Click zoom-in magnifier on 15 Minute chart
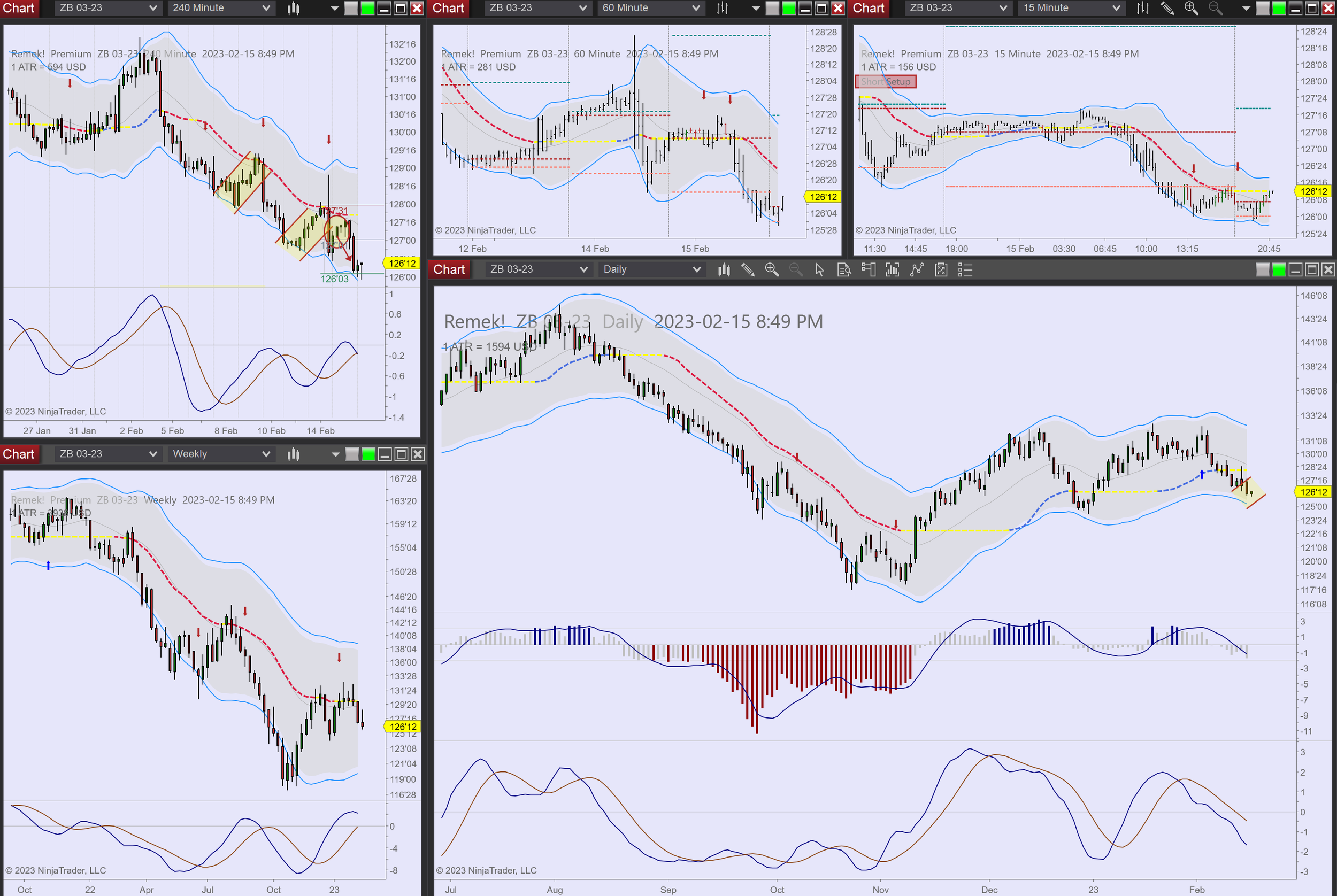Screen dimensions: 1337x896 point(1191,8)
